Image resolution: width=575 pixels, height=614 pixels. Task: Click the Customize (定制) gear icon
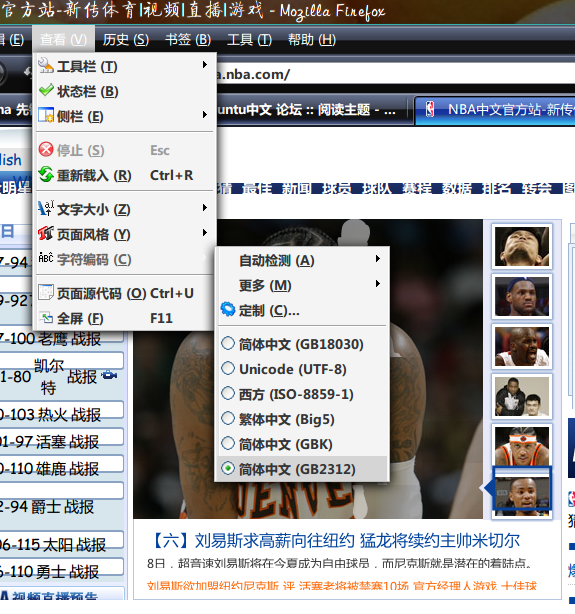pyautogui.click(x=228, y=309)
